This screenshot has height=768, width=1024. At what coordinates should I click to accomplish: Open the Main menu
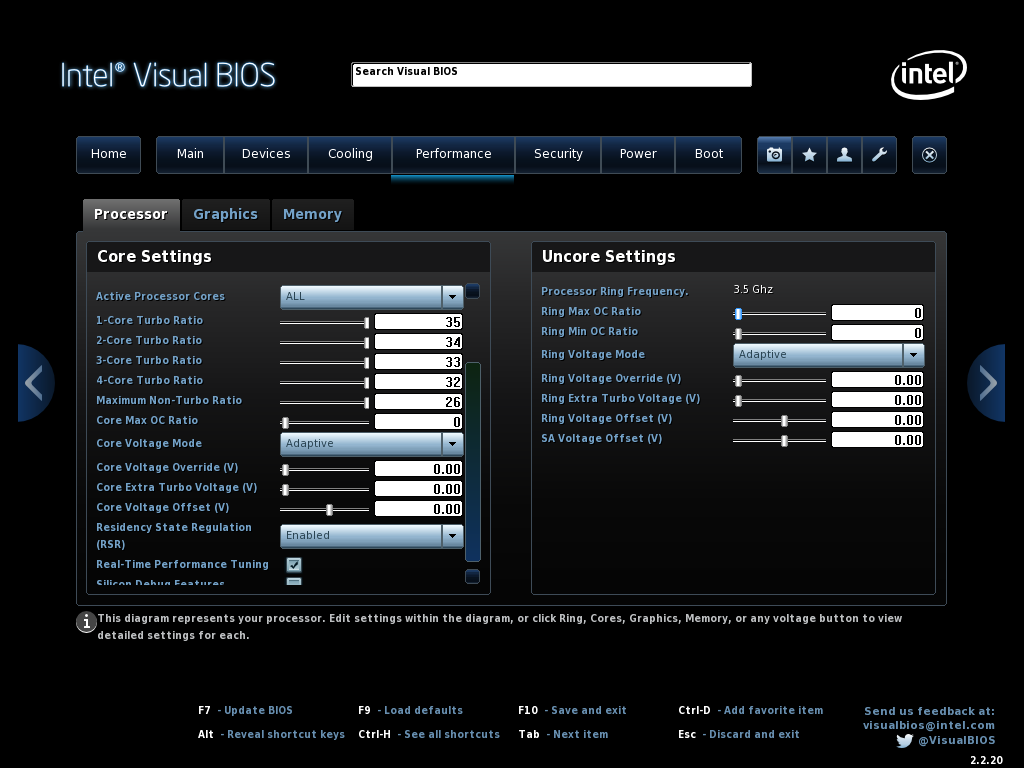(190, 155)
